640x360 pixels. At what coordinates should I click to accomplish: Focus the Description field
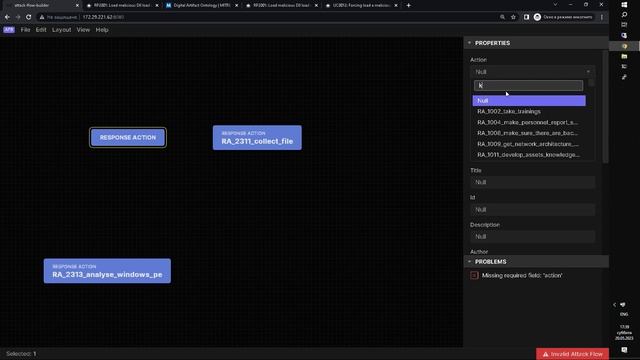tap(532, 237)
